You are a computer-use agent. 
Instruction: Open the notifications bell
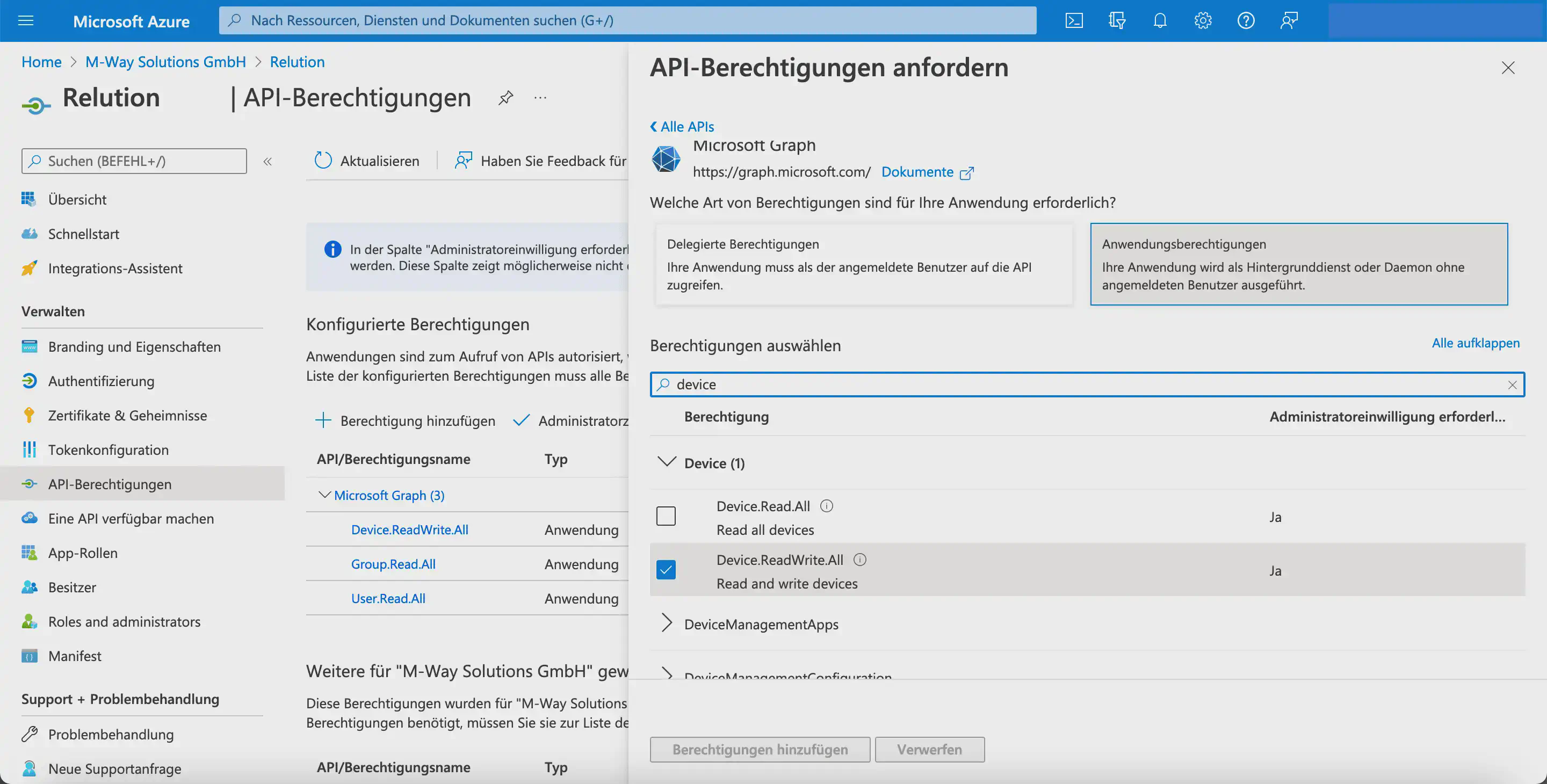[1160, 20]
